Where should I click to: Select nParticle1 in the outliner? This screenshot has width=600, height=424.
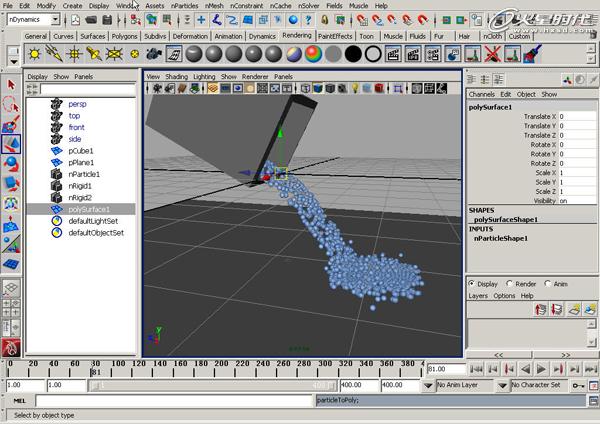84,174
